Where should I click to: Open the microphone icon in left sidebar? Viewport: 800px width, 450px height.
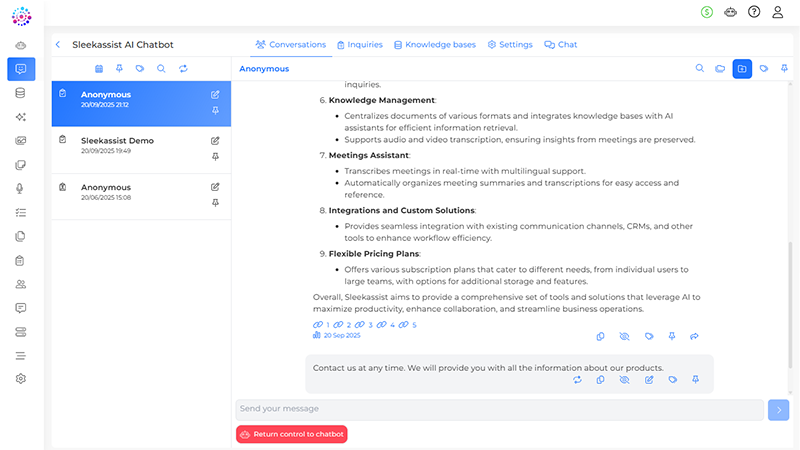click(x=21, y=189)
